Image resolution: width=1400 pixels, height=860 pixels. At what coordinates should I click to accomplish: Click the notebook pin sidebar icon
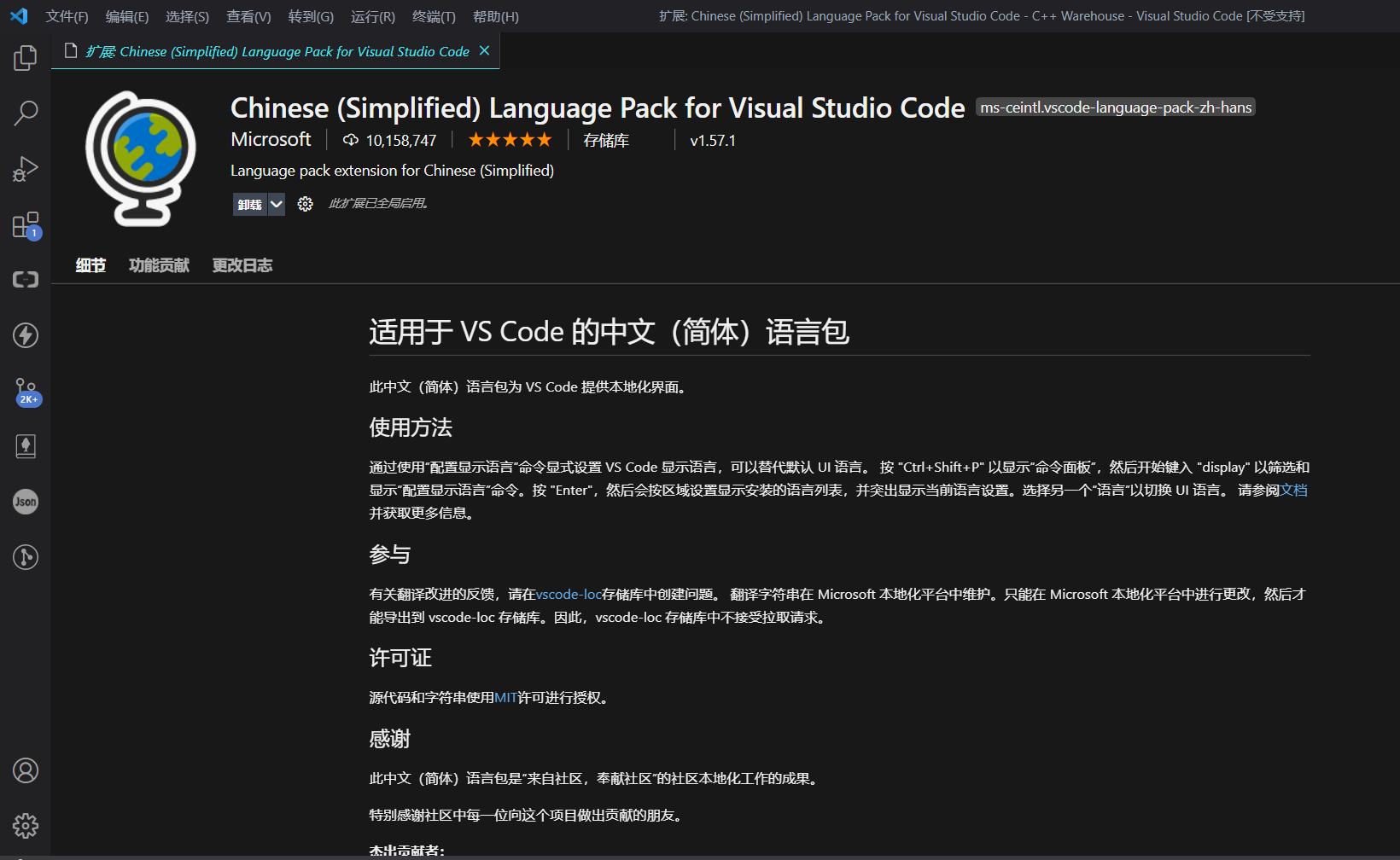click(26, 446)
